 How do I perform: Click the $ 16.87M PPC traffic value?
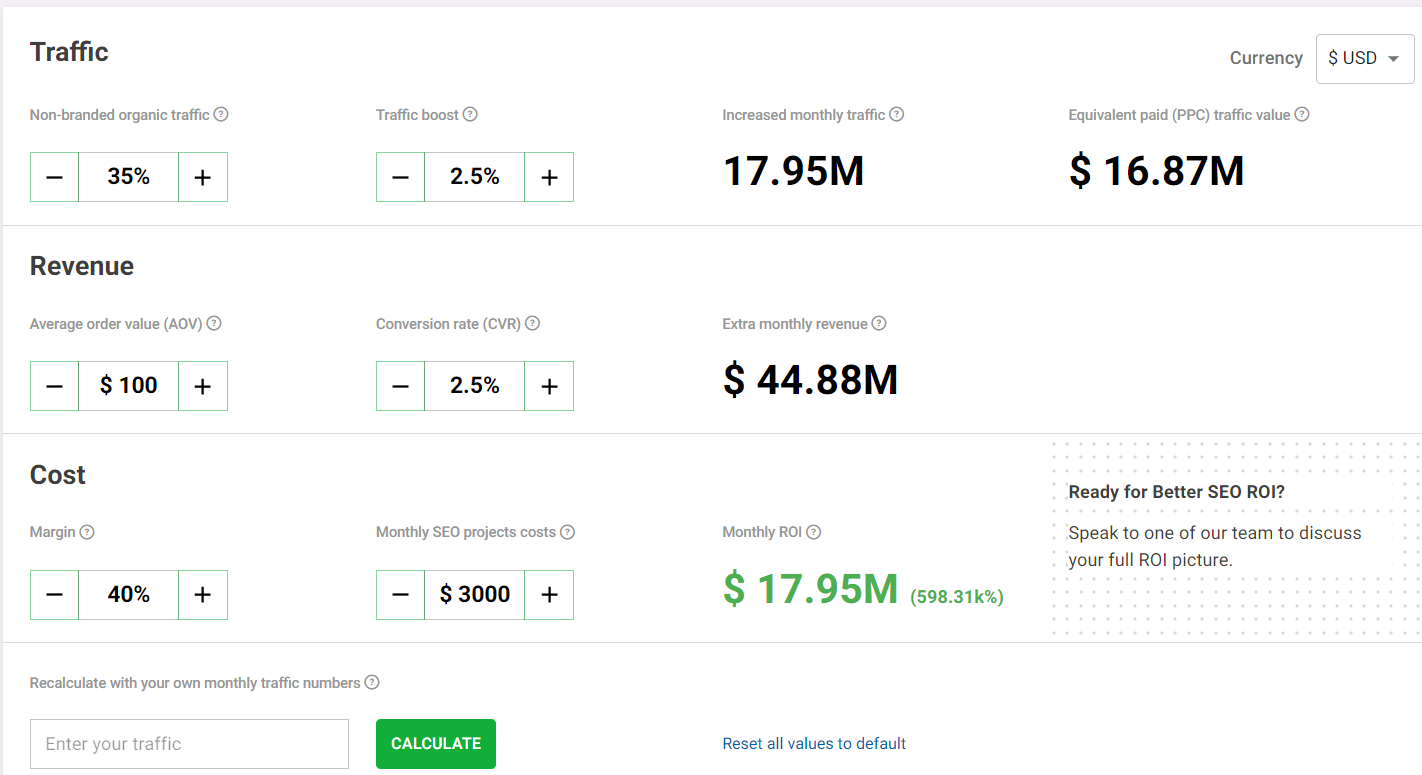(x=1157, y=171)
